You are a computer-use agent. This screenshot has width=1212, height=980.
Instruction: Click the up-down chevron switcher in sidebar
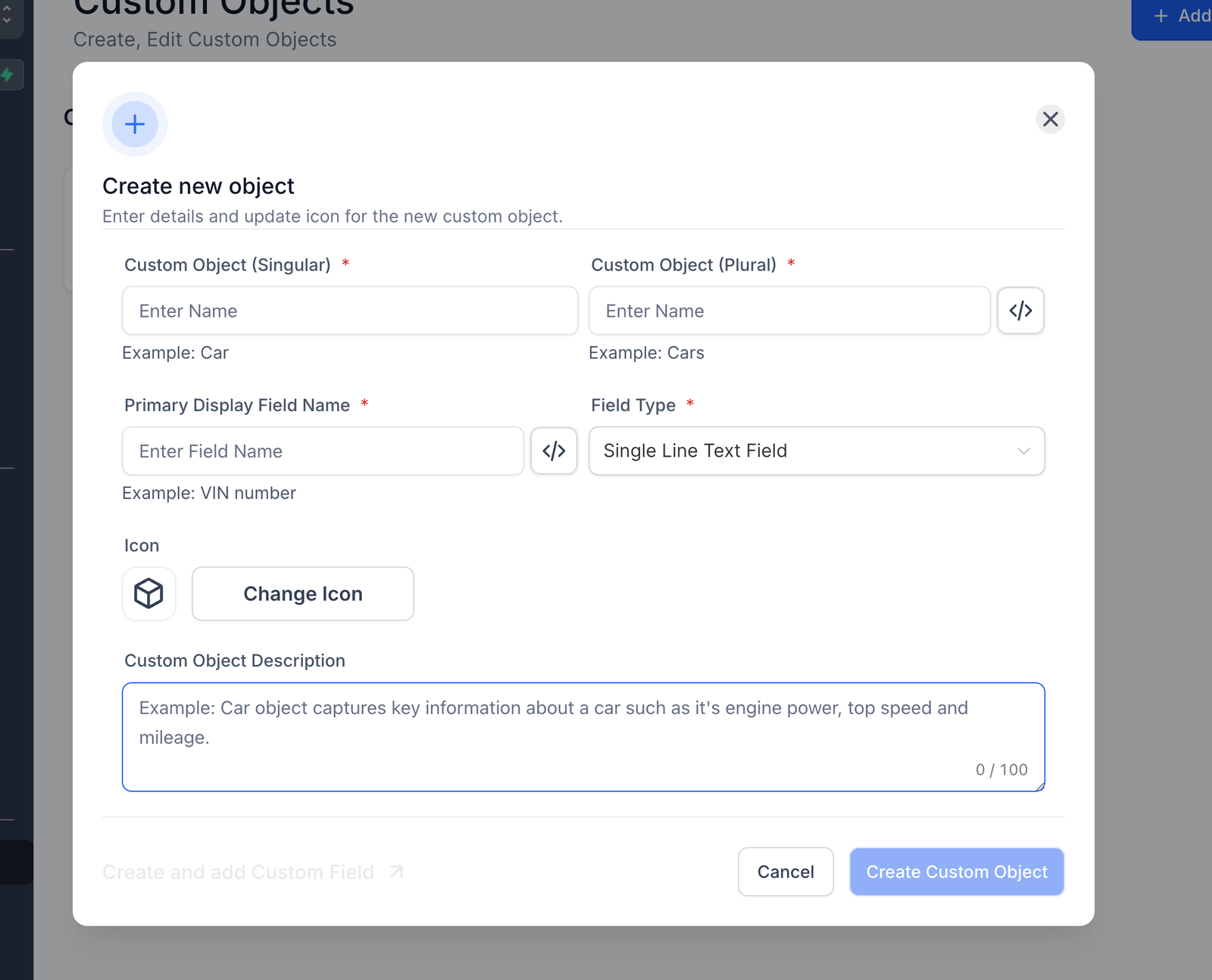coord(7,15)
